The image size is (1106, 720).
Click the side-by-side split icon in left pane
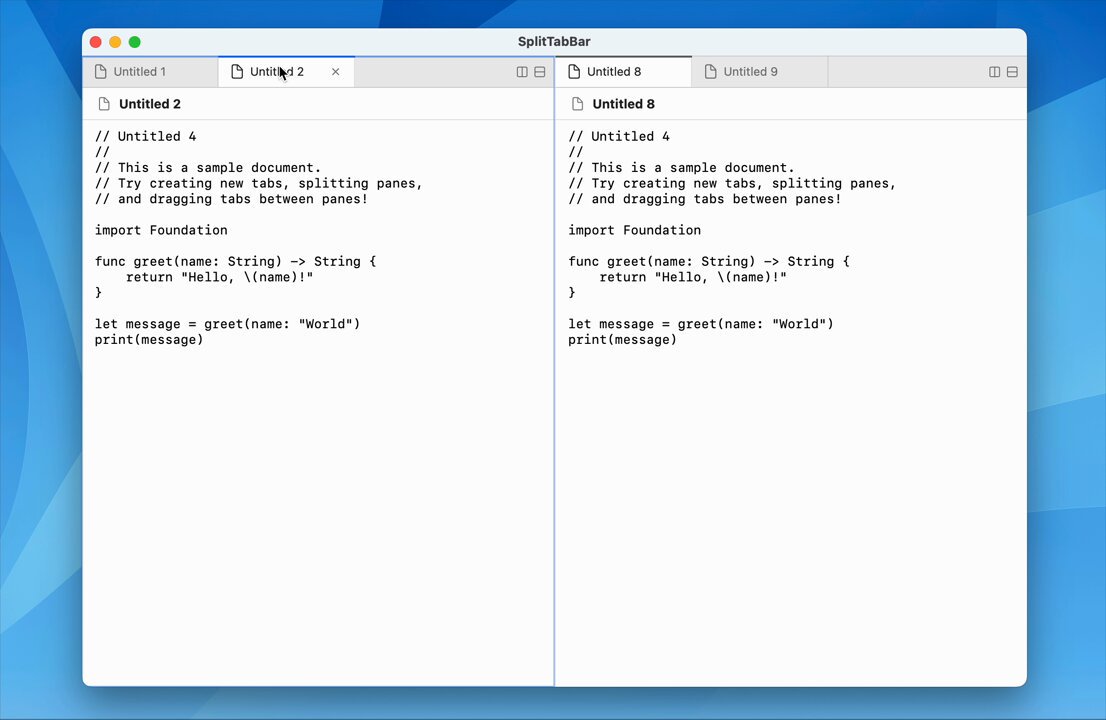coord(522,72)
